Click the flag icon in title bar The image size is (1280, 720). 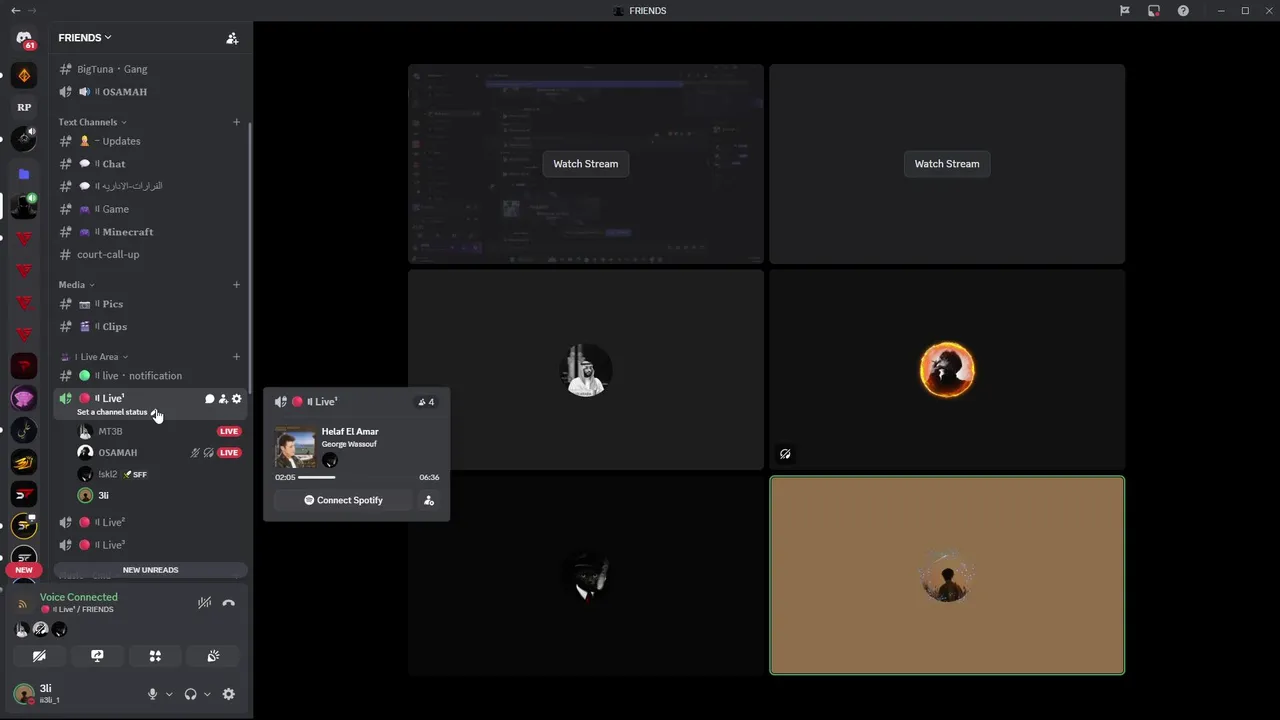[1125, 11]
